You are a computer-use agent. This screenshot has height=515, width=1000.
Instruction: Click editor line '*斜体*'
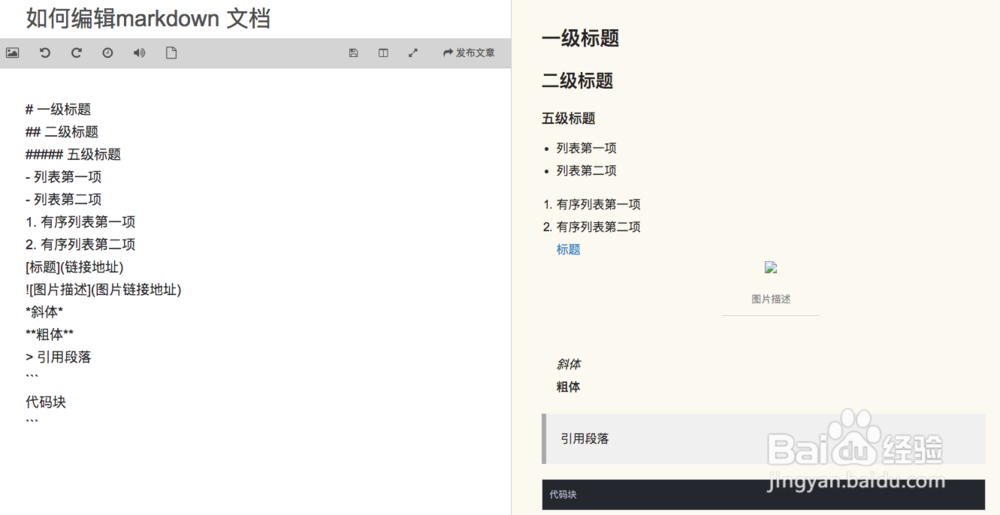[45, 312]
